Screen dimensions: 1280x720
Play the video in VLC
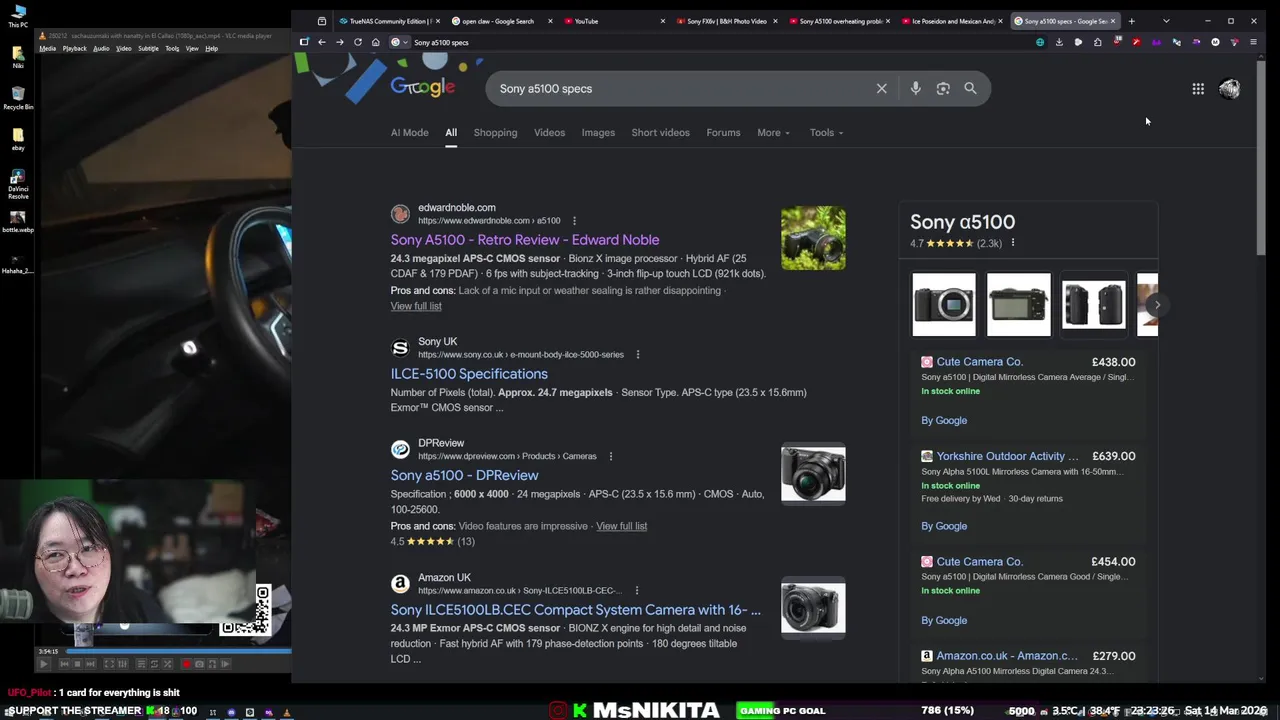coord(44,664)
